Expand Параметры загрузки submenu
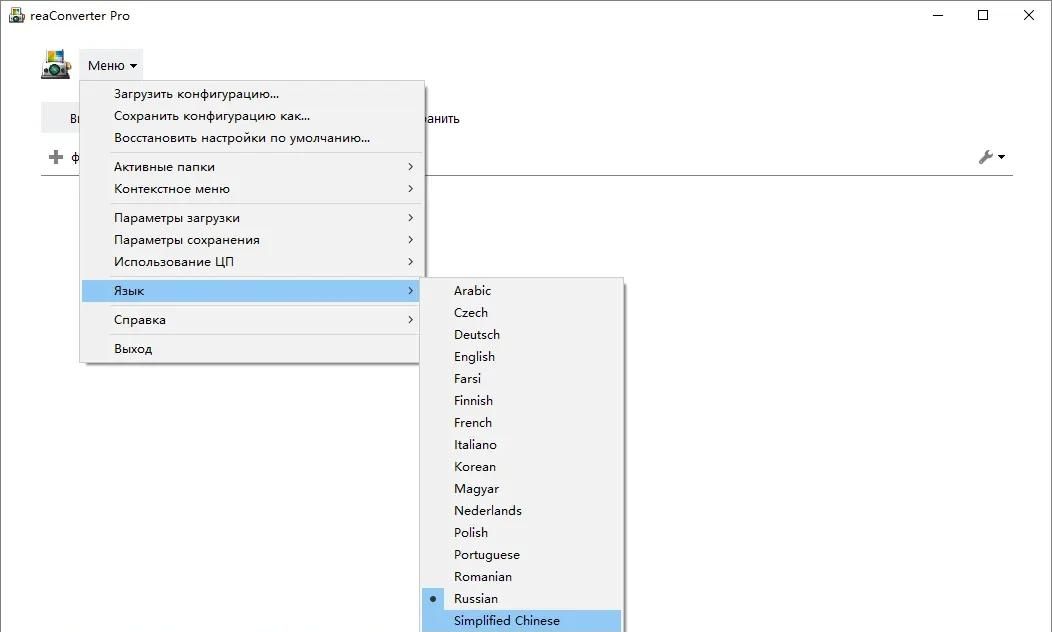The width and height of the screenshot is (1052, 632). (x=252, y=218)
